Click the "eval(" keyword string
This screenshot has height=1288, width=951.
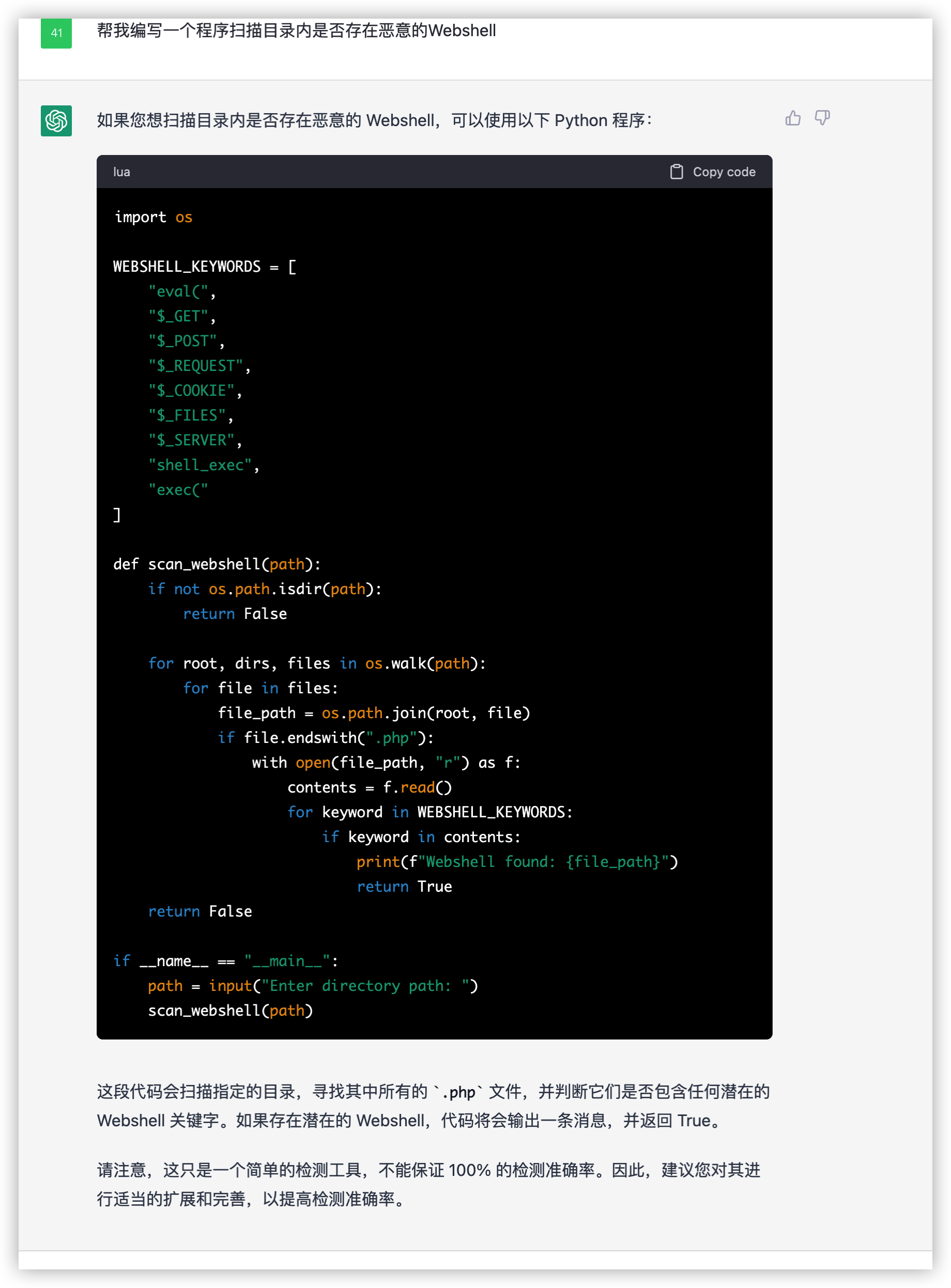(178, 291)
